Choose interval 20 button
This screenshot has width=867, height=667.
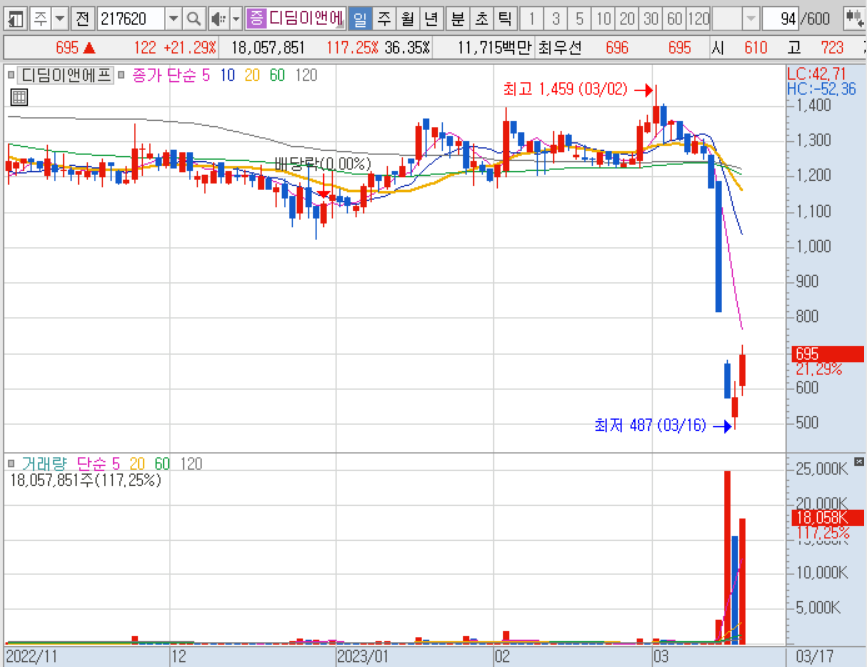[627, 19]
